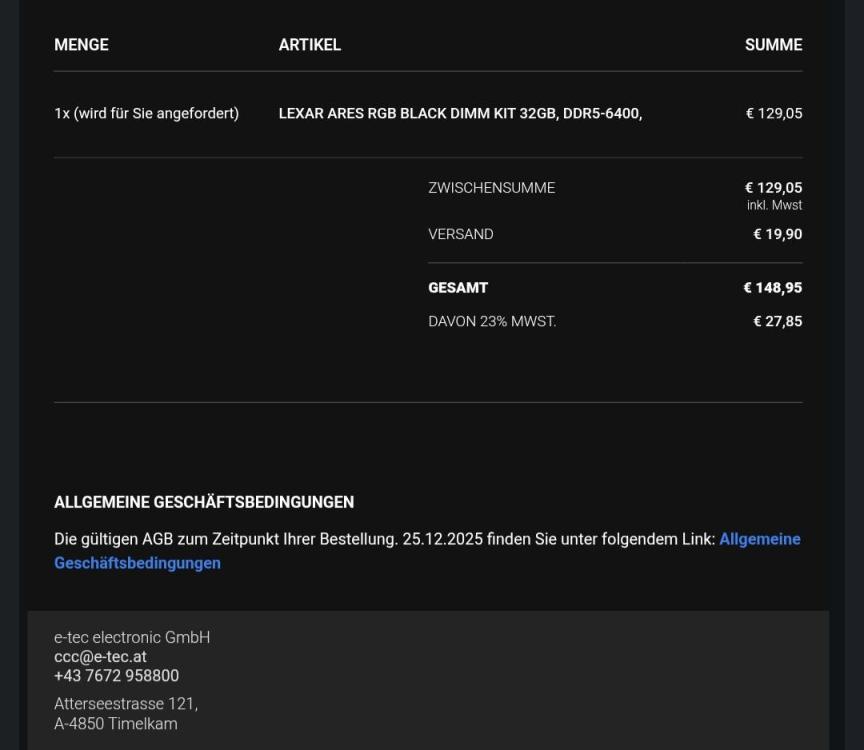Click the 'e-tec electronic GmbH' company name
The image size is (864, 750).
(132, 638)
